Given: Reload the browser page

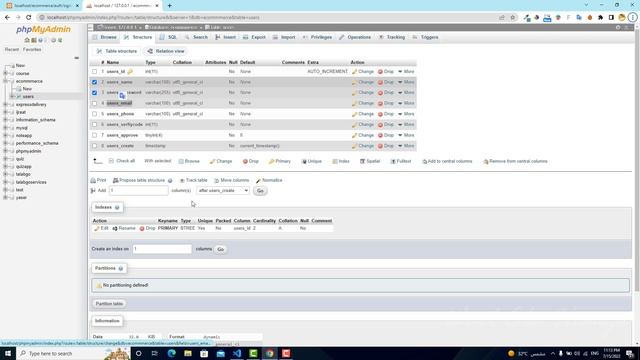Looking at the screenshot, I should click(29, 17).
